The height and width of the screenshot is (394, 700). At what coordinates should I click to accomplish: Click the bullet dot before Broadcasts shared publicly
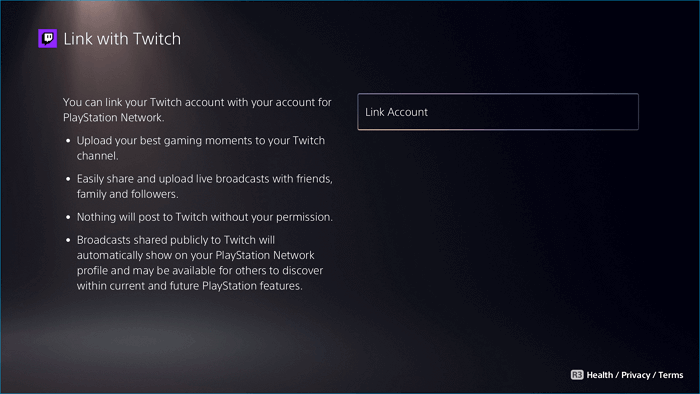click(x=68, y=240)
